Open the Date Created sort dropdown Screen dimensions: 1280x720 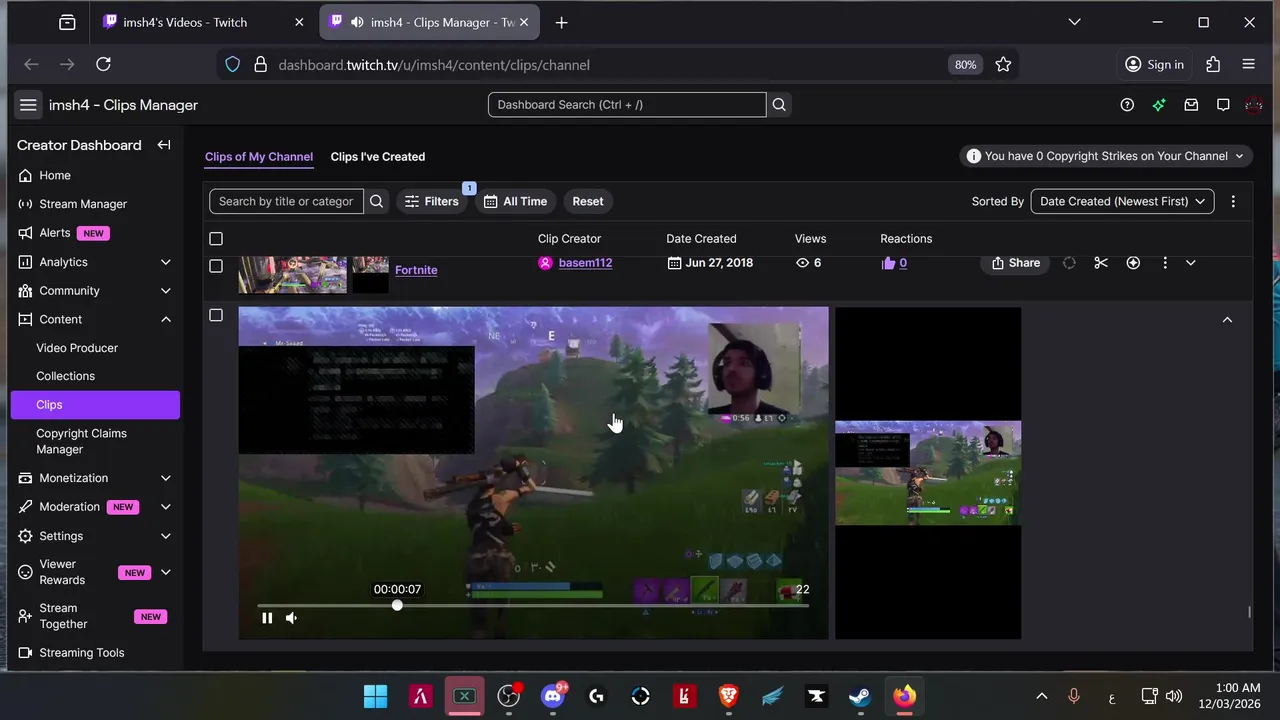(1123, 201)
